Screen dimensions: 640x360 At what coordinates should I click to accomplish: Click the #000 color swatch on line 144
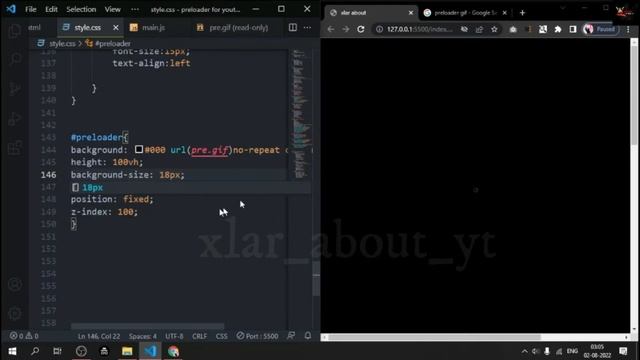139,149
